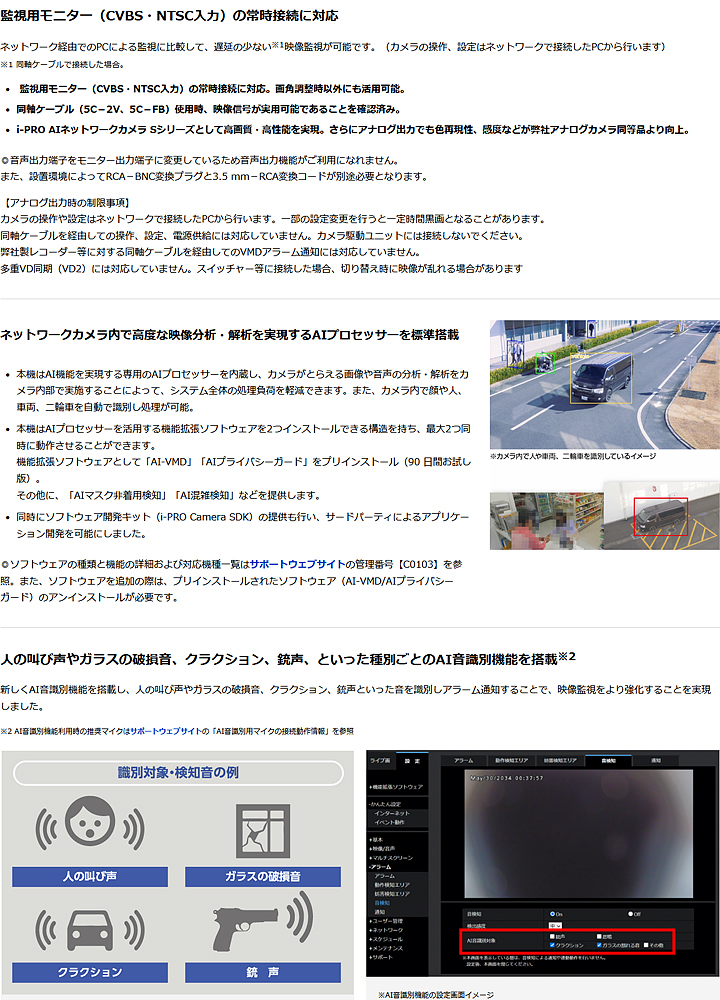Expand ネットワーク in settings sidebar
The width and height of the screenshot is (720, 1000).
386,930
